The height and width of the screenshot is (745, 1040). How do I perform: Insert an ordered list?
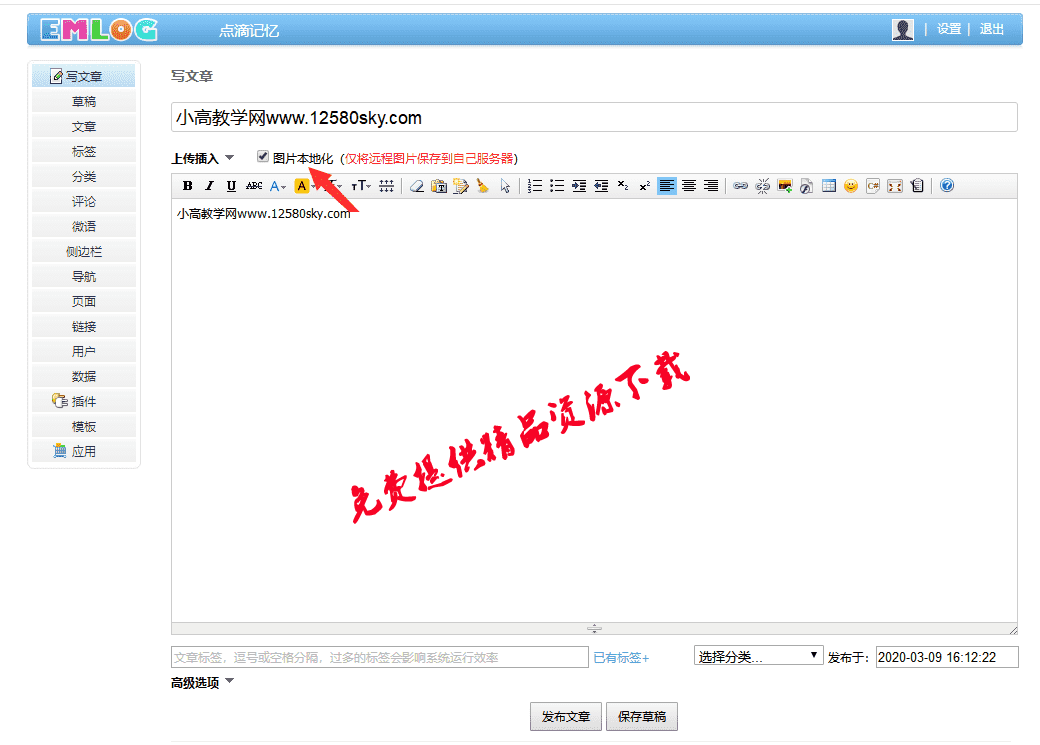pyautogui.click(x=534, y=186)
